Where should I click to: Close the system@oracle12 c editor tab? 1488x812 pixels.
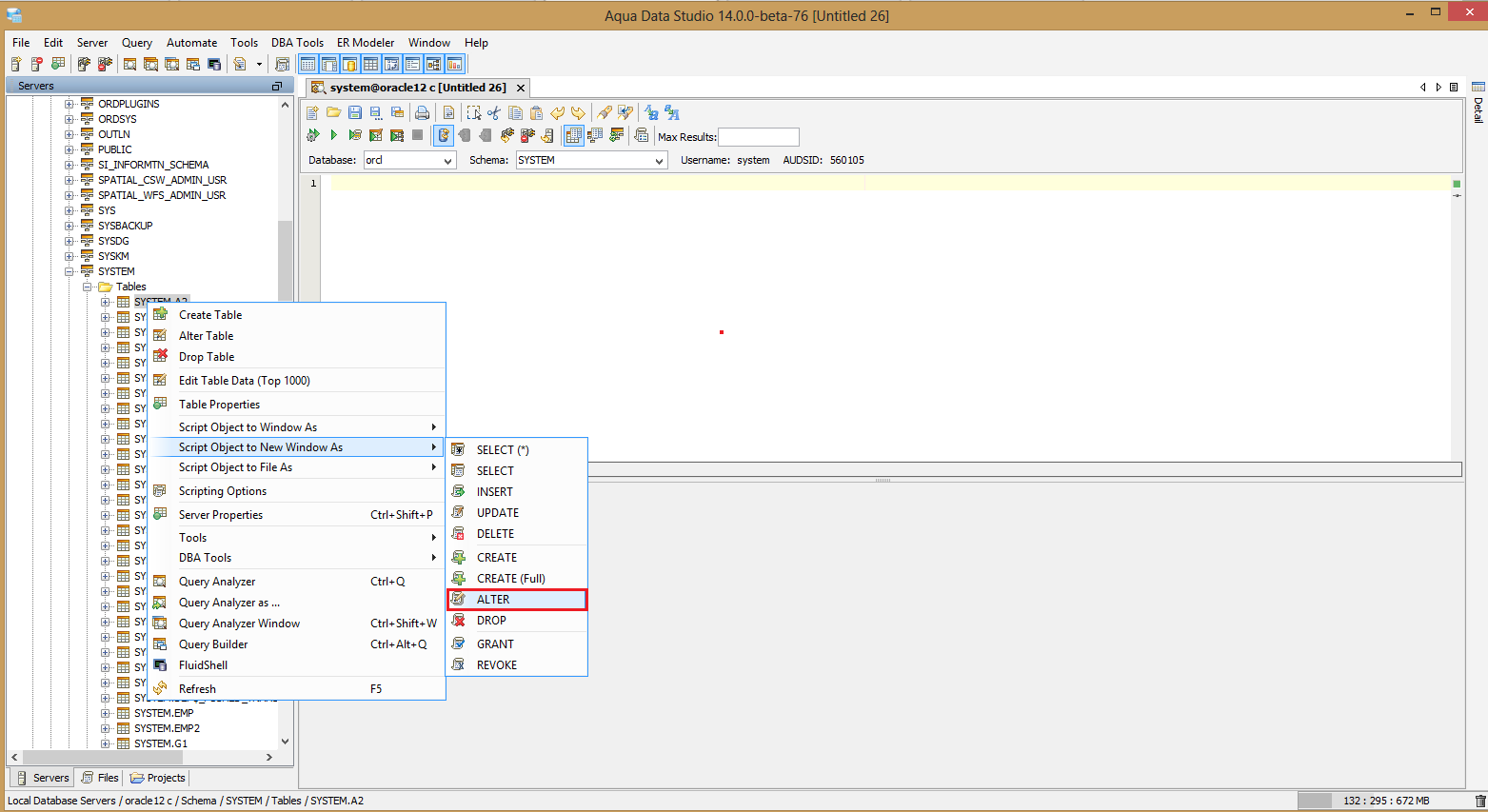coord(521,88)
